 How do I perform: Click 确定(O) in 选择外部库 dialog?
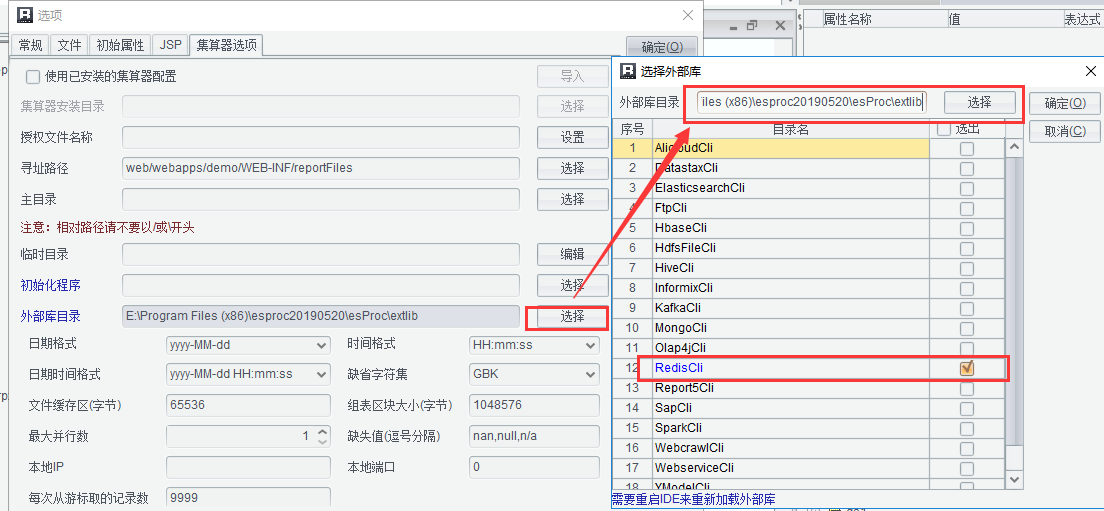[1065, 103]
